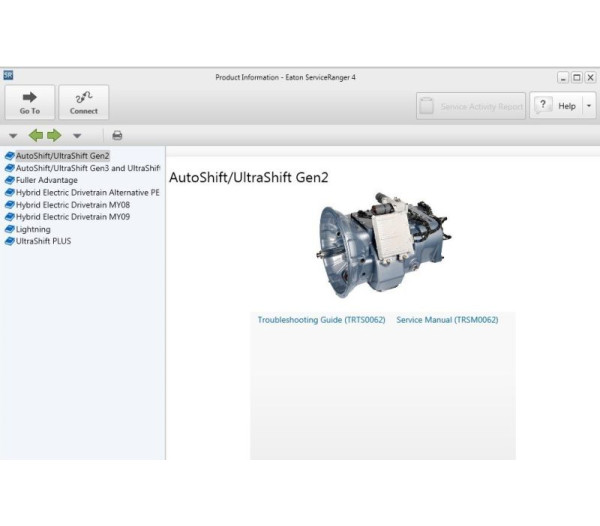
Task: Click the ServiceRanger SR app icon
Action: coord(9,75)
